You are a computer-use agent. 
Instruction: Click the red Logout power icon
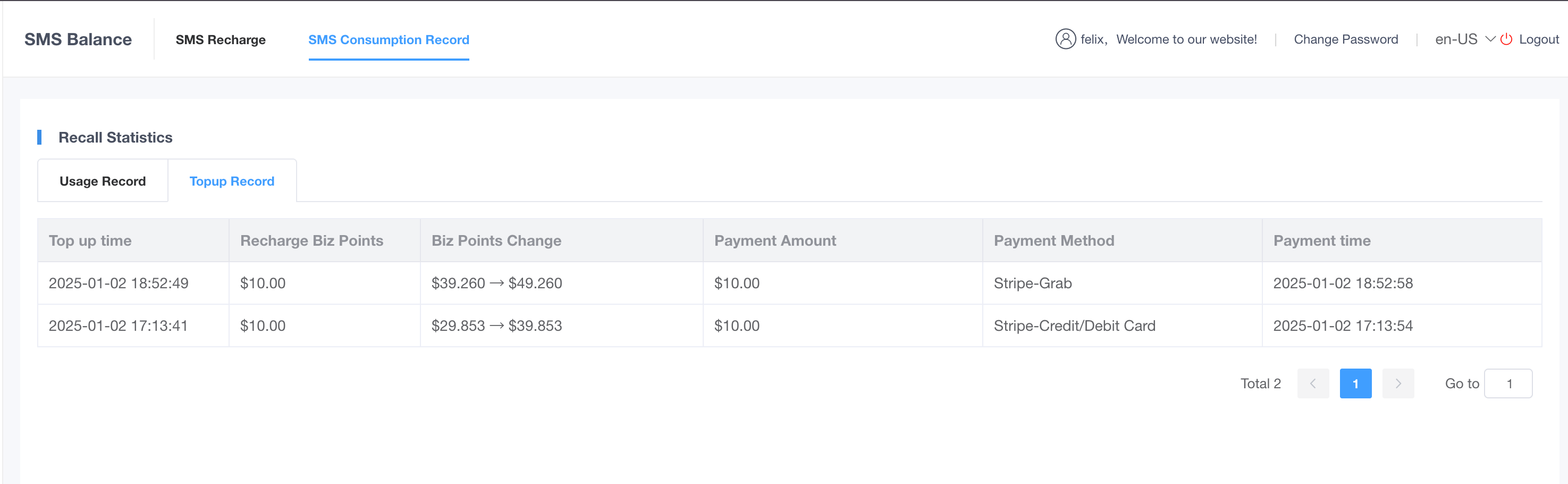click(1506, 39)
